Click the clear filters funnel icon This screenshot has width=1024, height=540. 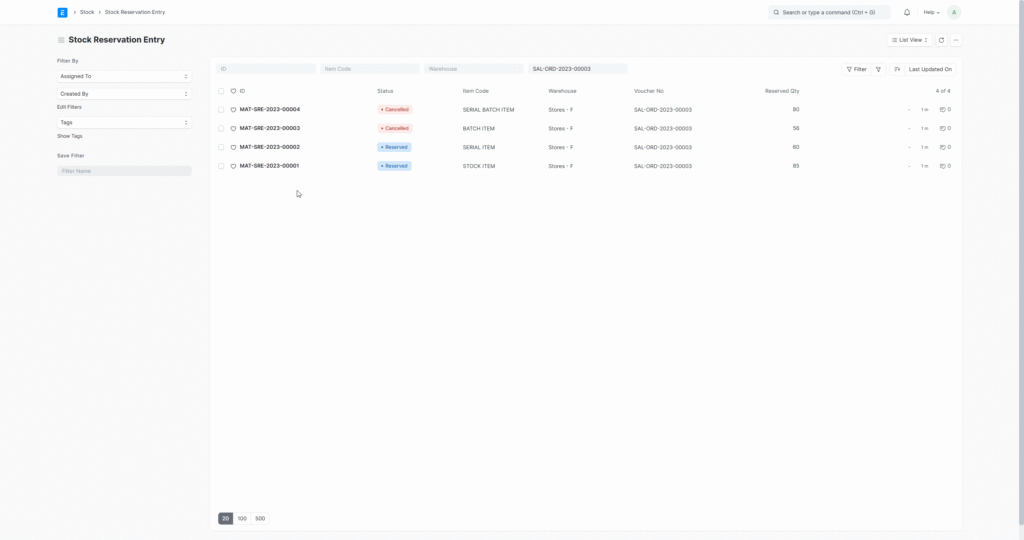878,69
